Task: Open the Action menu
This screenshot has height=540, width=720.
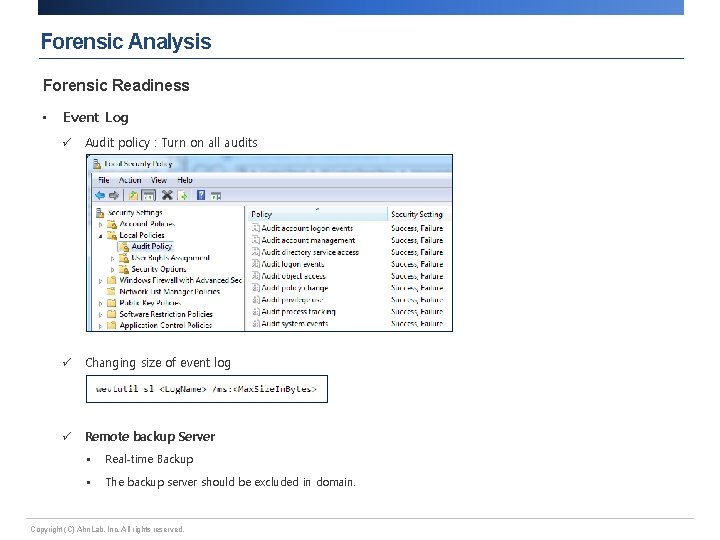Action: click(x=130, y=180)
